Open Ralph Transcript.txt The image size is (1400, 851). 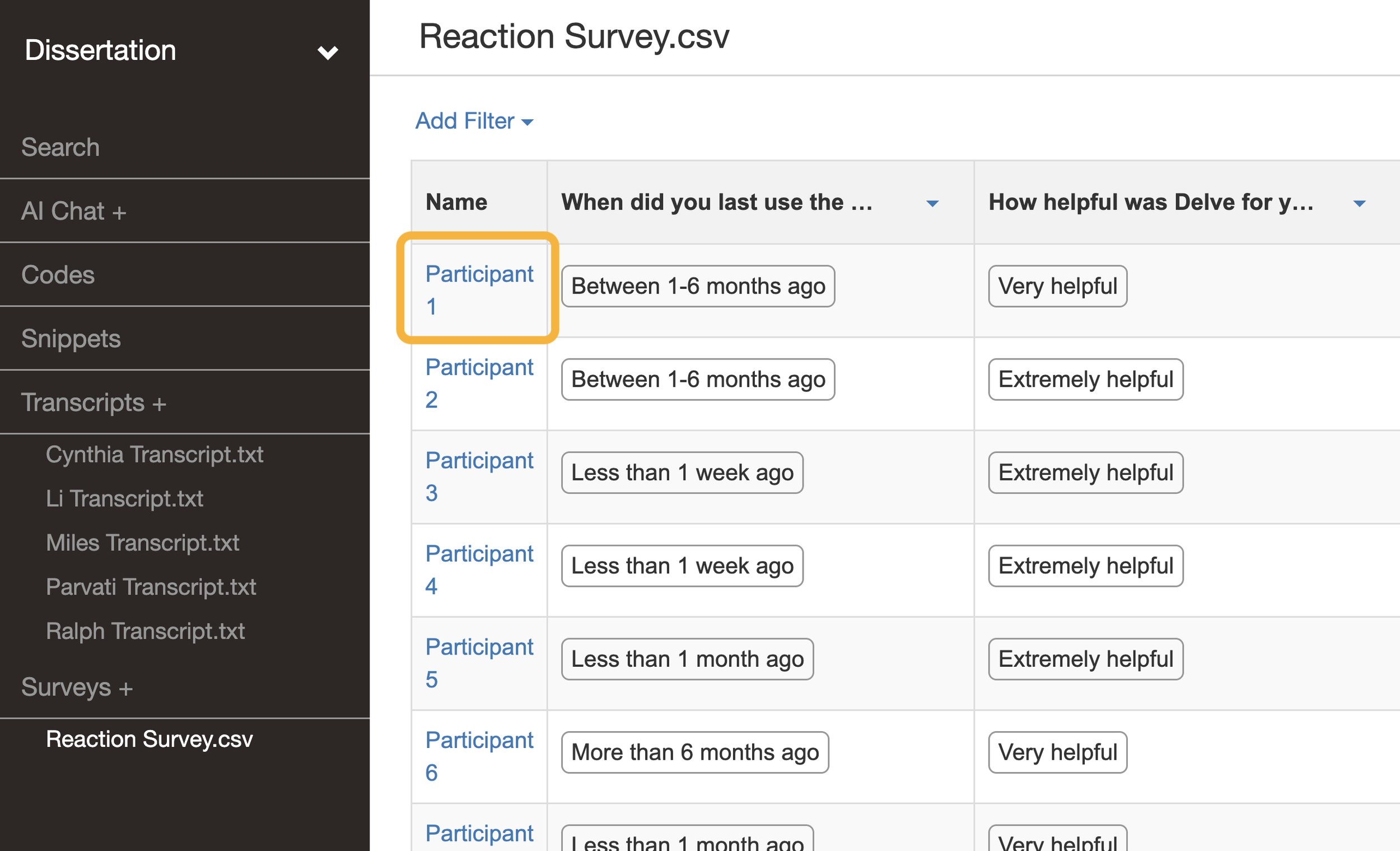pos(146,631)
